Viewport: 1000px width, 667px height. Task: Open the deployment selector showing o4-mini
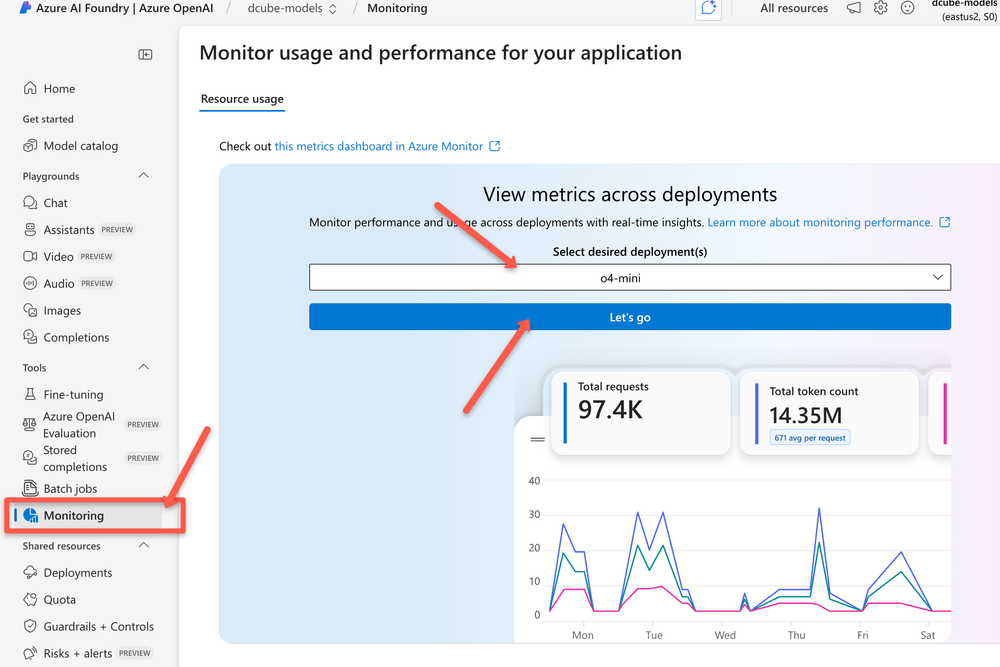pos(630,277)
